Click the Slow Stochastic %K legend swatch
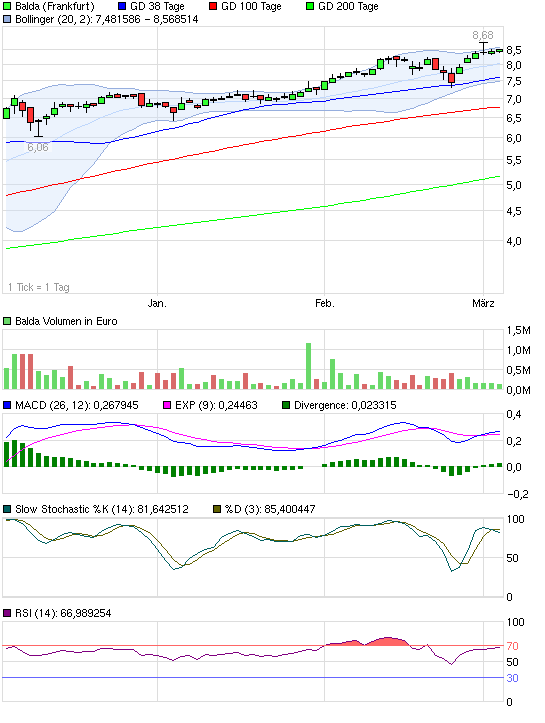This screenshot has width=545, height=723. [x=7, y=509]
